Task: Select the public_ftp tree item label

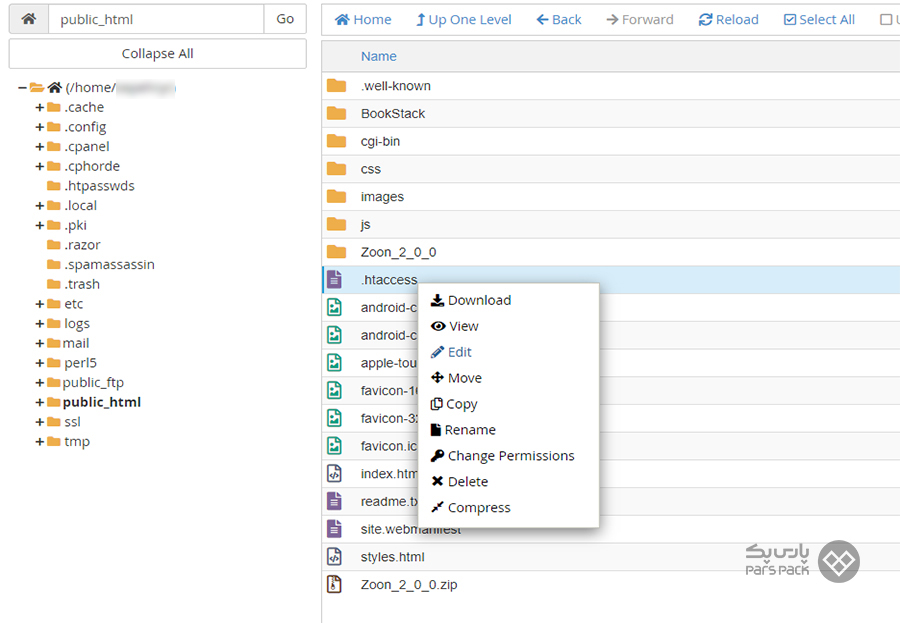Action: (93, 382)
